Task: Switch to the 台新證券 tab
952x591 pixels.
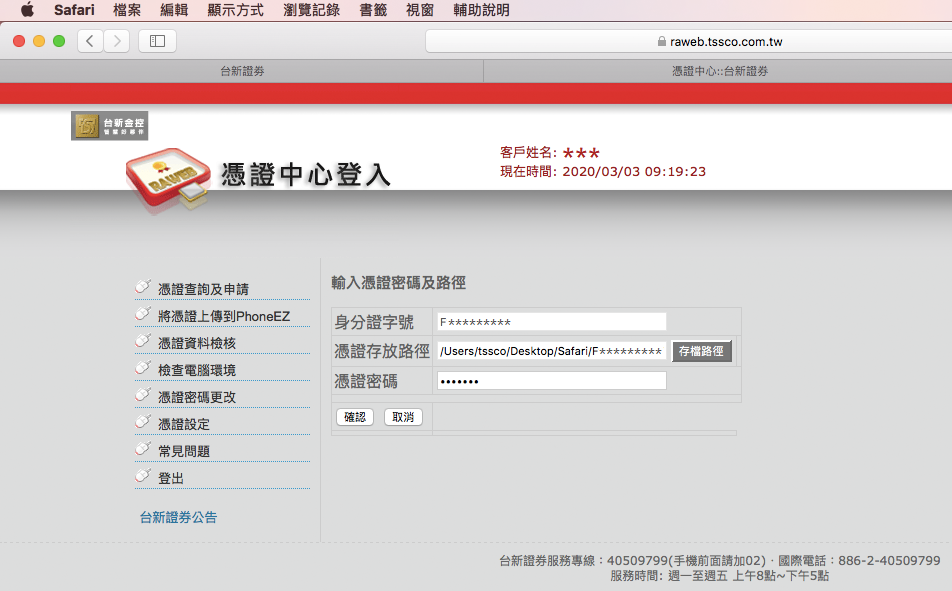Action: click(242, 71)
